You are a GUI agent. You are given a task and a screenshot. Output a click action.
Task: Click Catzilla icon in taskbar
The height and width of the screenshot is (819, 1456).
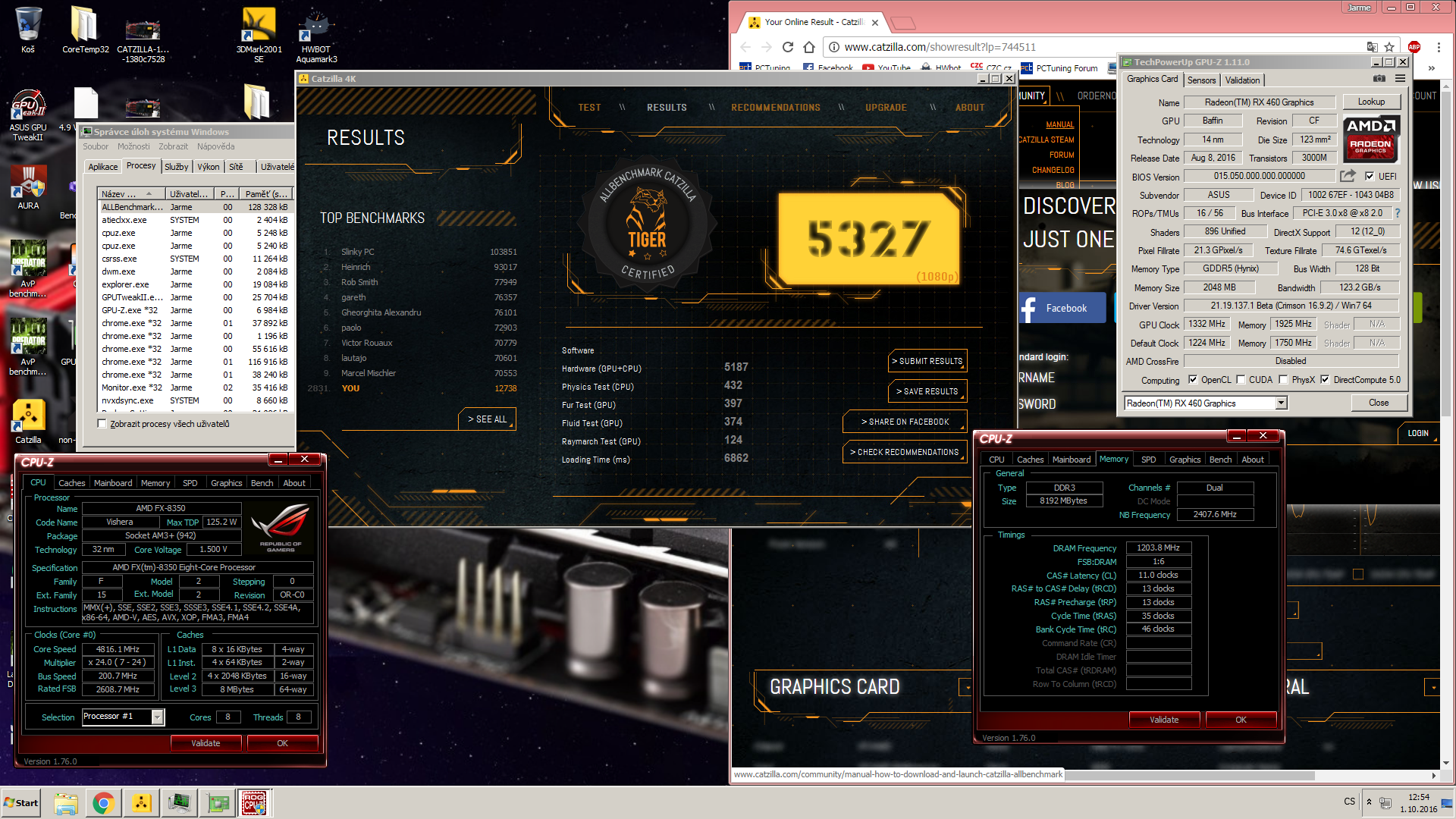click(x=141, y=803)
